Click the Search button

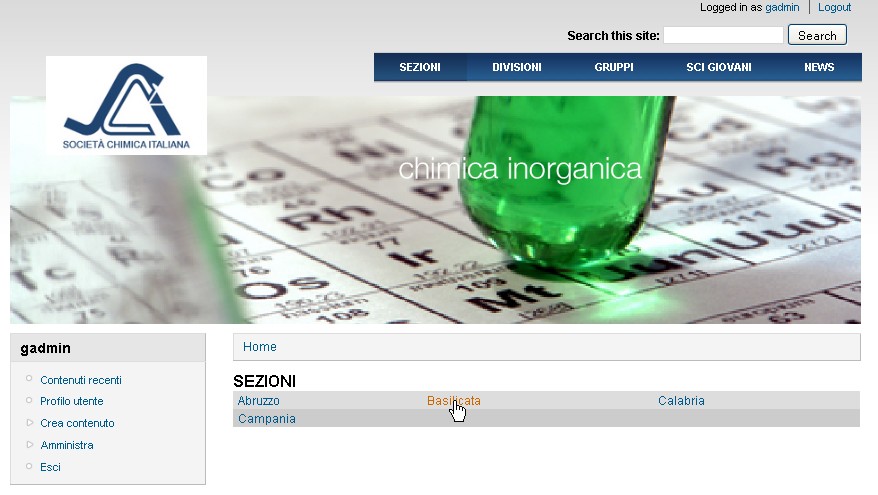click(817, 35)
